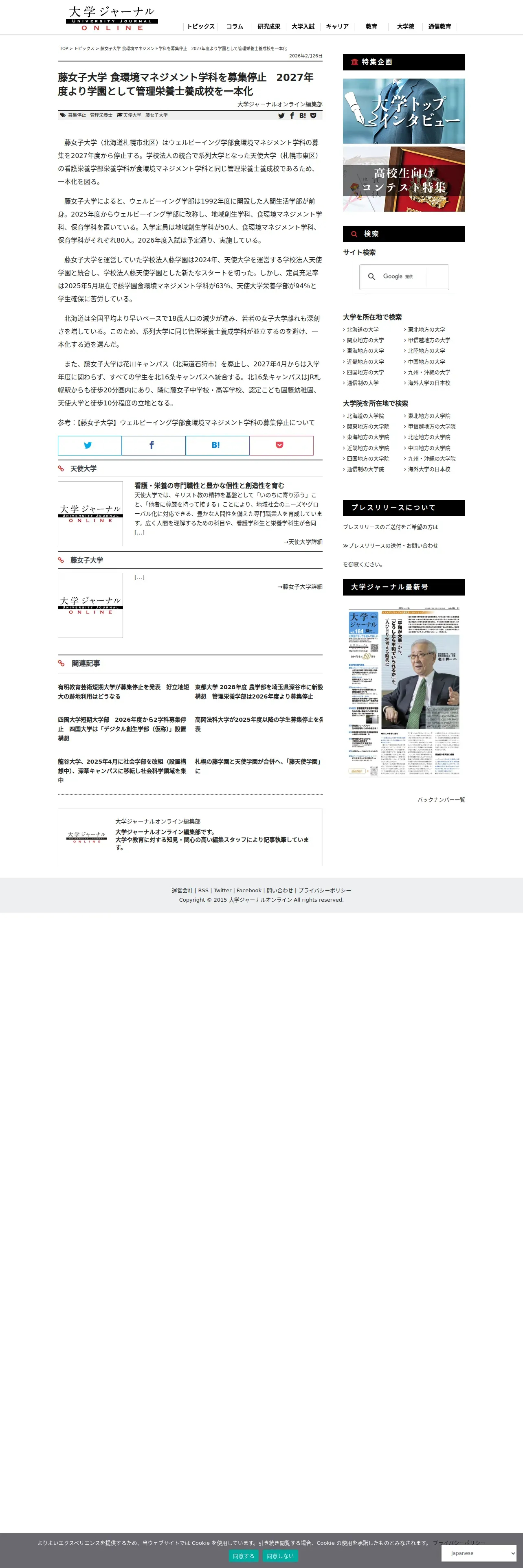523x1568 pixels.
Task: Click the 天使大学 tag under the headline
Action: click(x=132, y=115)
